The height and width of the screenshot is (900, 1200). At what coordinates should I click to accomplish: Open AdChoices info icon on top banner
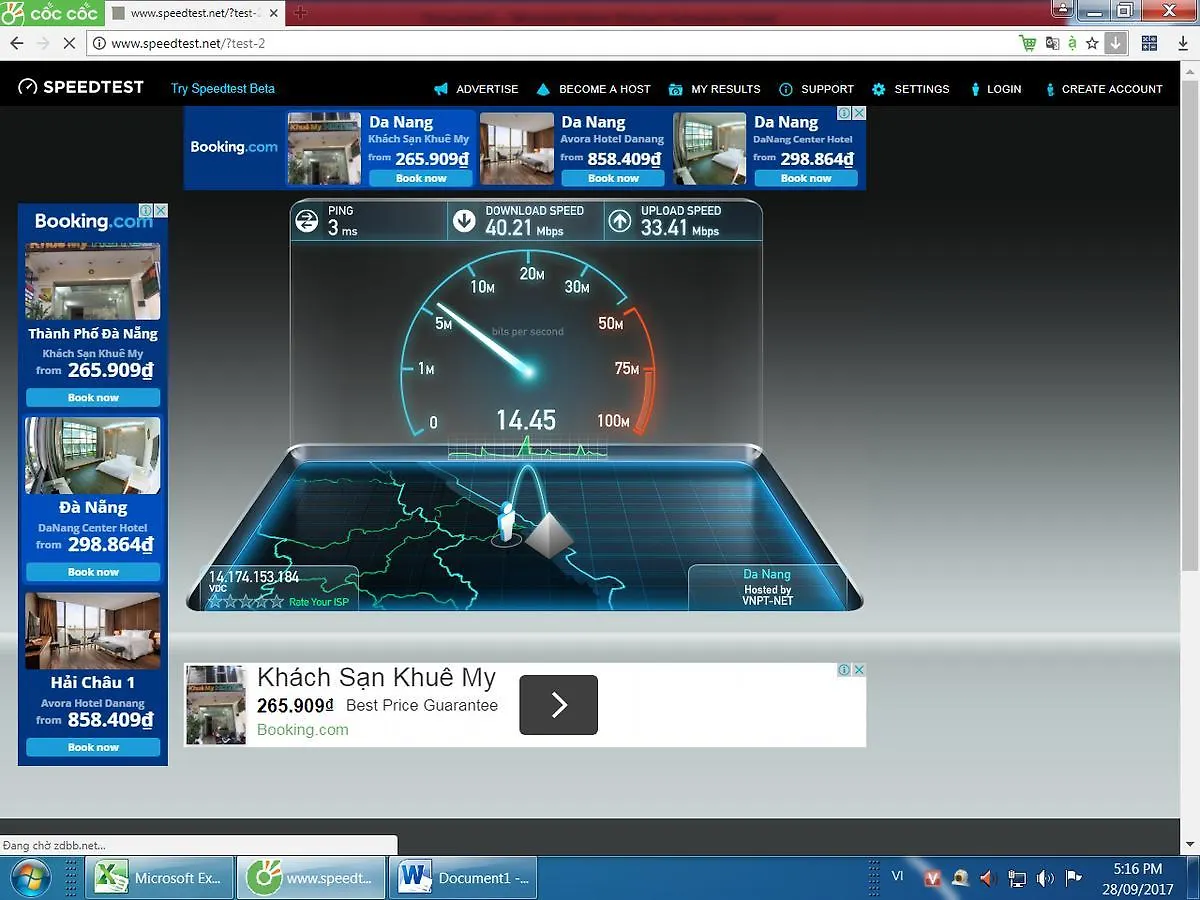845,113
